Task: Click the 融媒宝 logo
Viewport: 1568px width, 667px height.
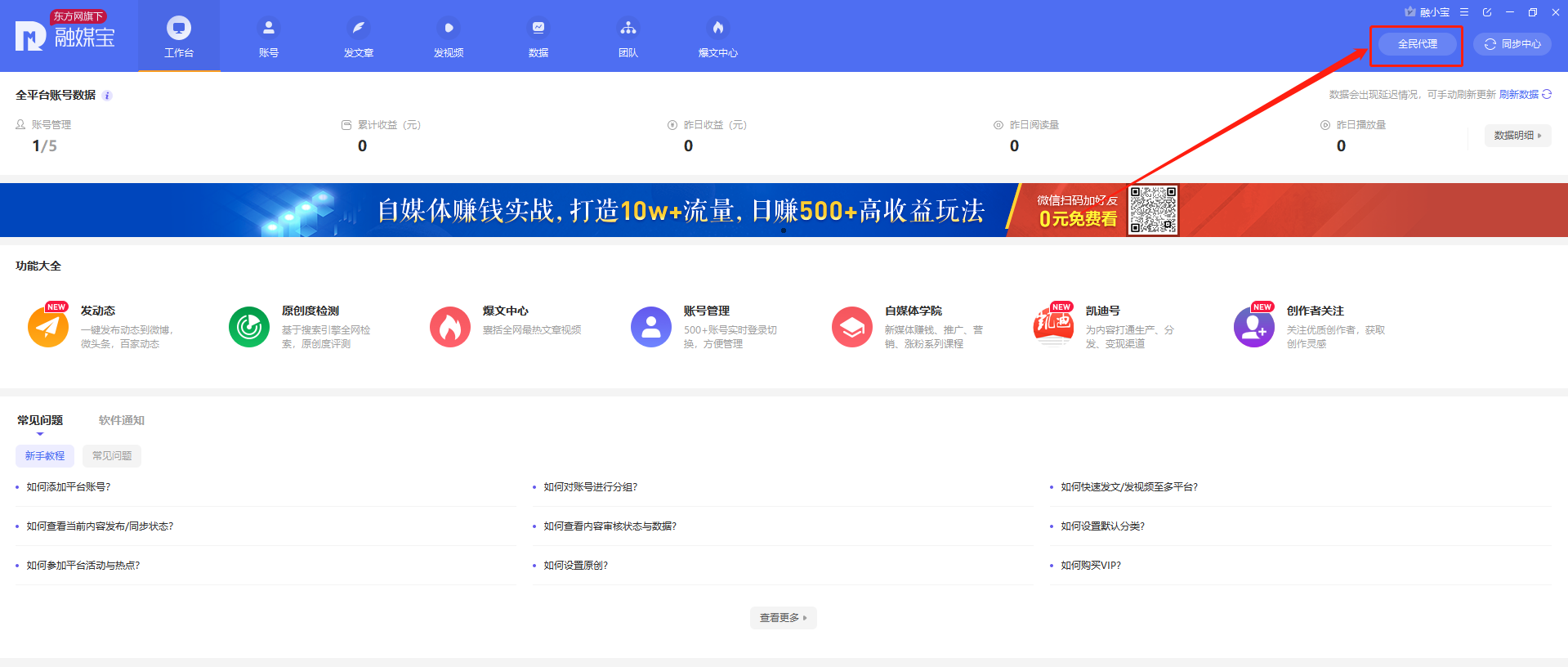Action: [65, 32]
